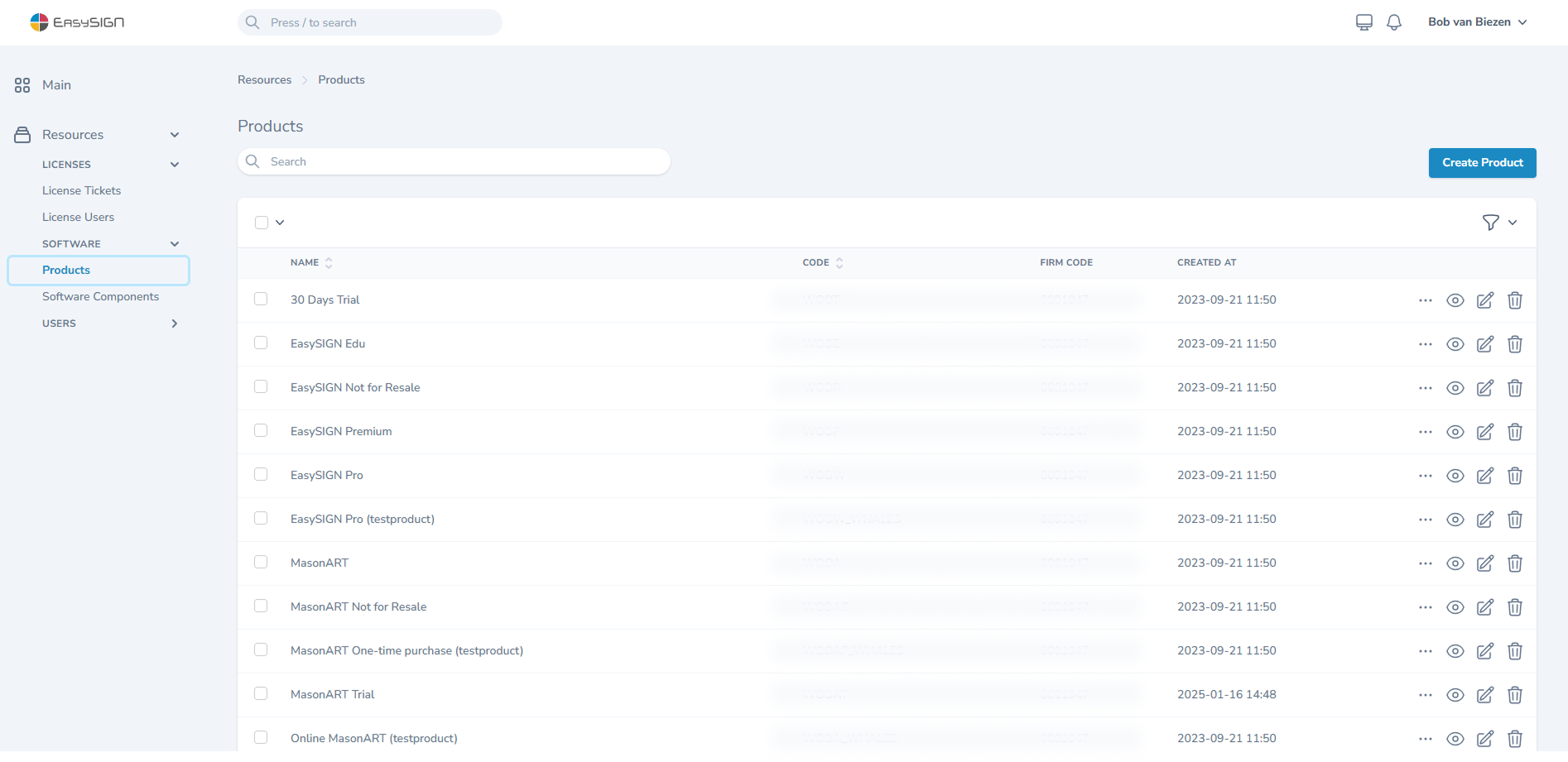Collapse the SOFTWARE group
This screenshot has height=762, width=1568.
click(x=175, y=244)
